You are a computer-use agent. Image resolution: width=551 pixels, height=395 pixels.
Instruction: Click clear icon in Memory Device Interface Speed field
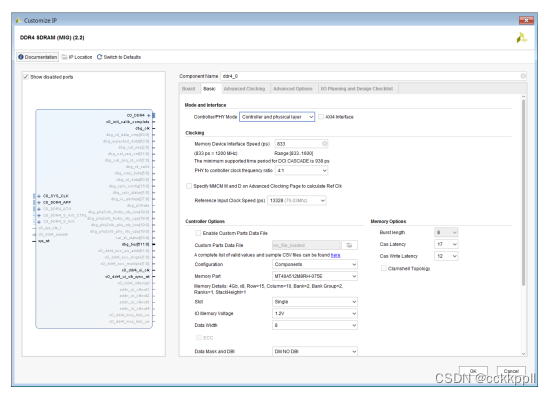325,143
